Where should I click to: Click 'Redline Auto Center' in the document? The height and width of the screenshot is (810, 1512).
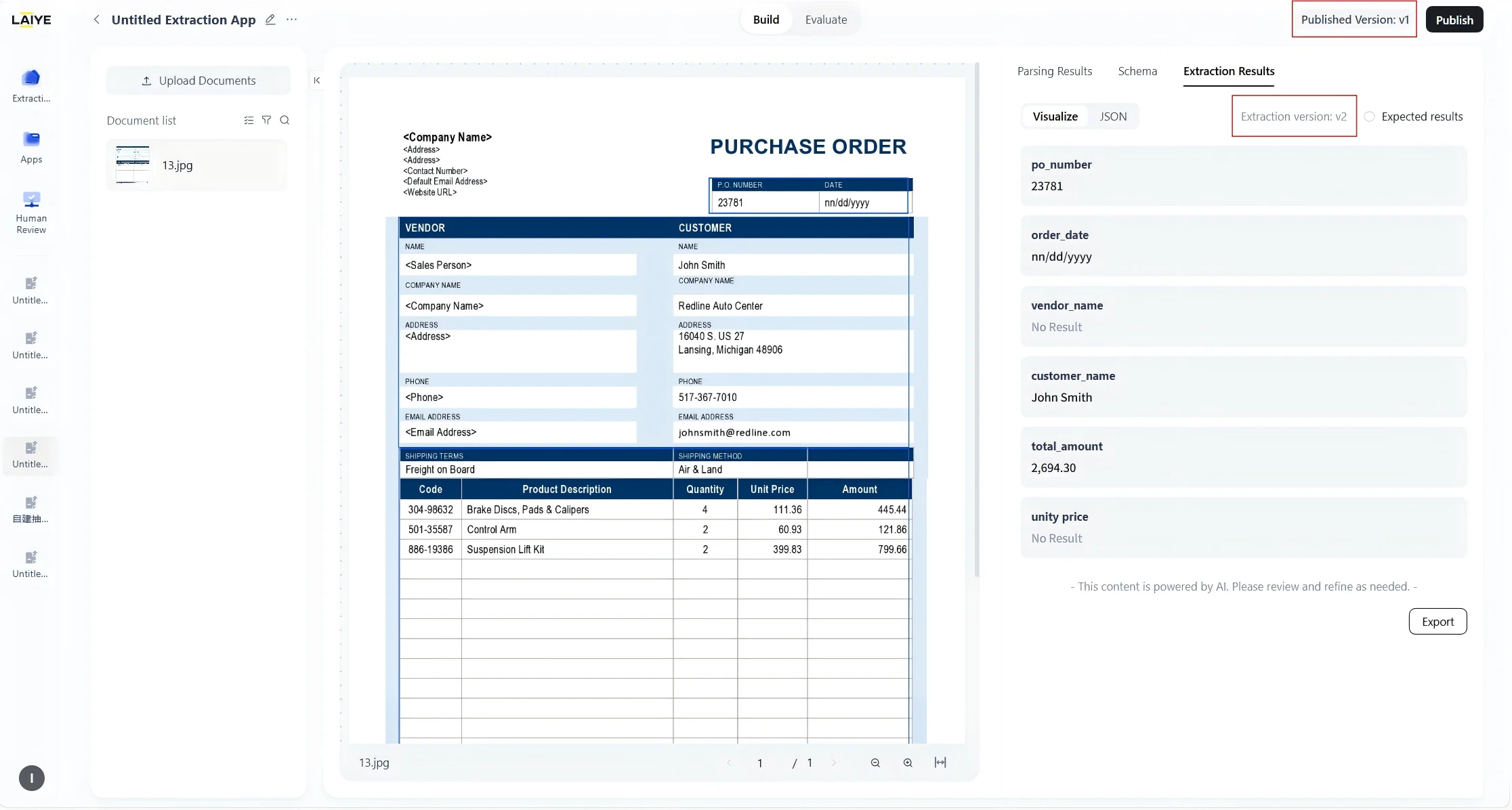[720, 306]
